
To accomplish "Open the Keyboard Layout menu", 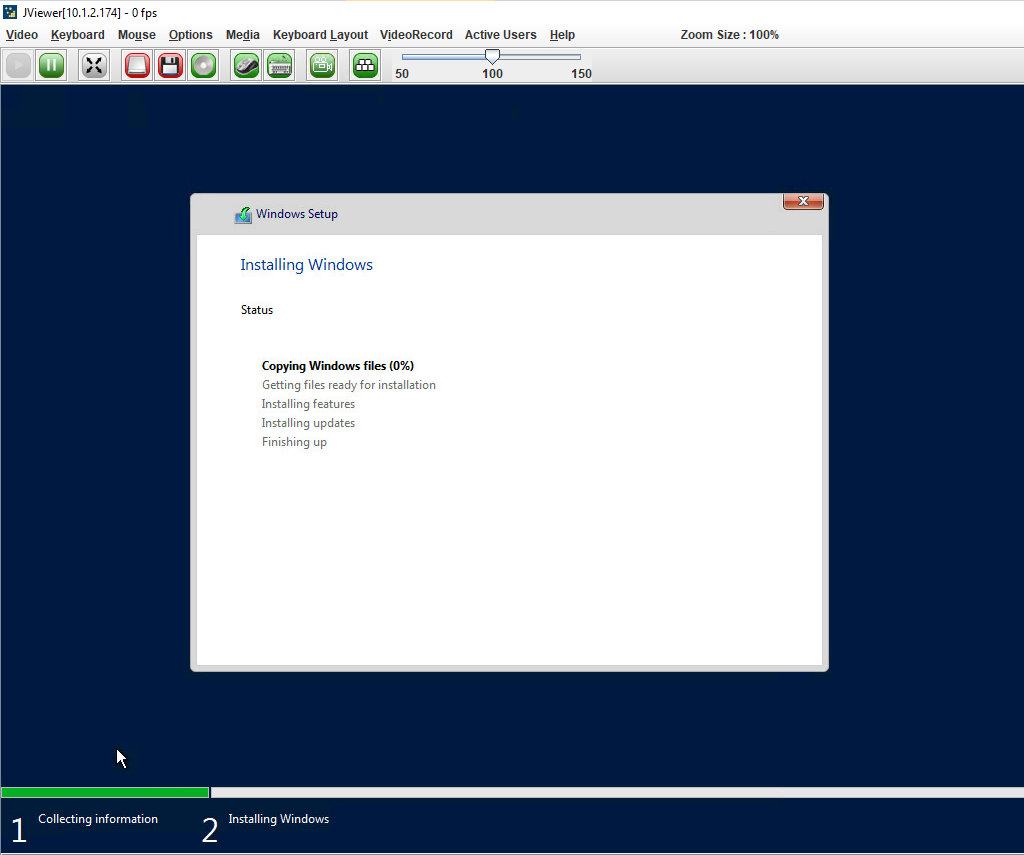I will tap(320, 35).
